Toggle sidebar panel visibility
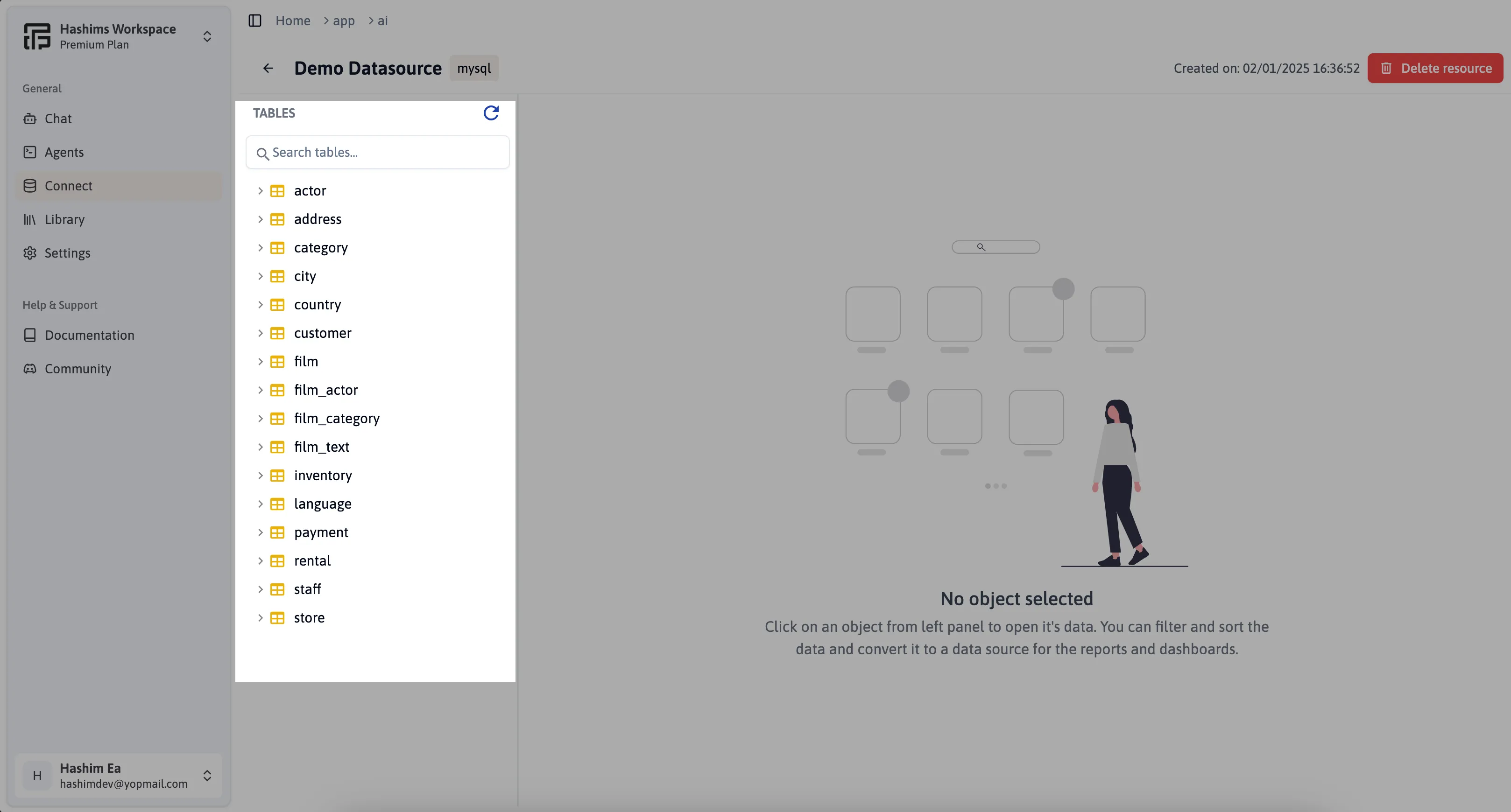Viewport: 1511px width, 812px height. point(255,20)
